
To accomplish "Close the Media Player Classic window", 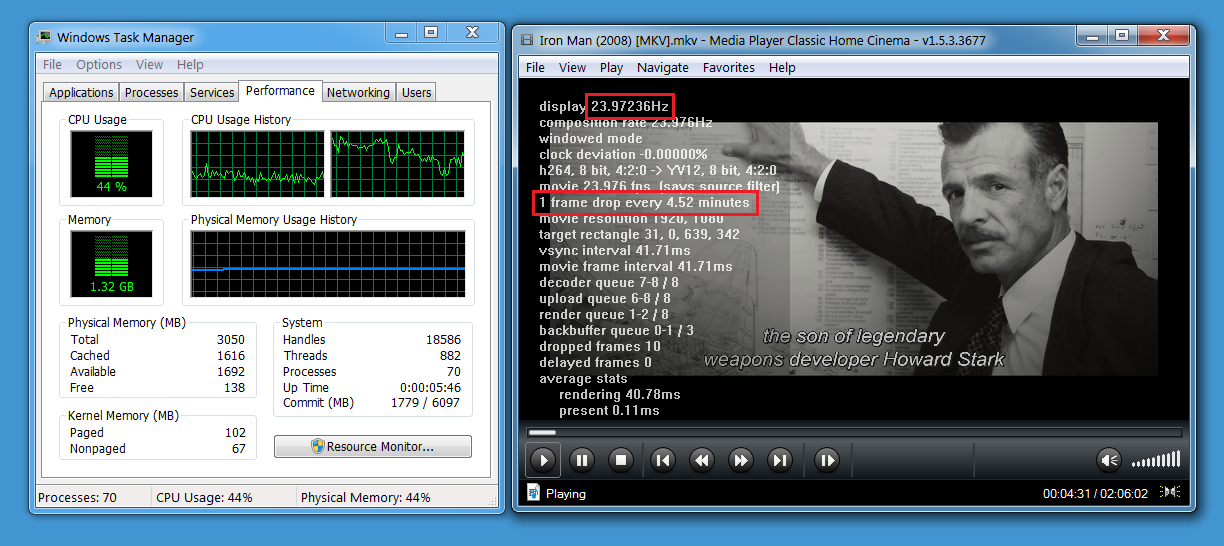I will point(1164,35).
